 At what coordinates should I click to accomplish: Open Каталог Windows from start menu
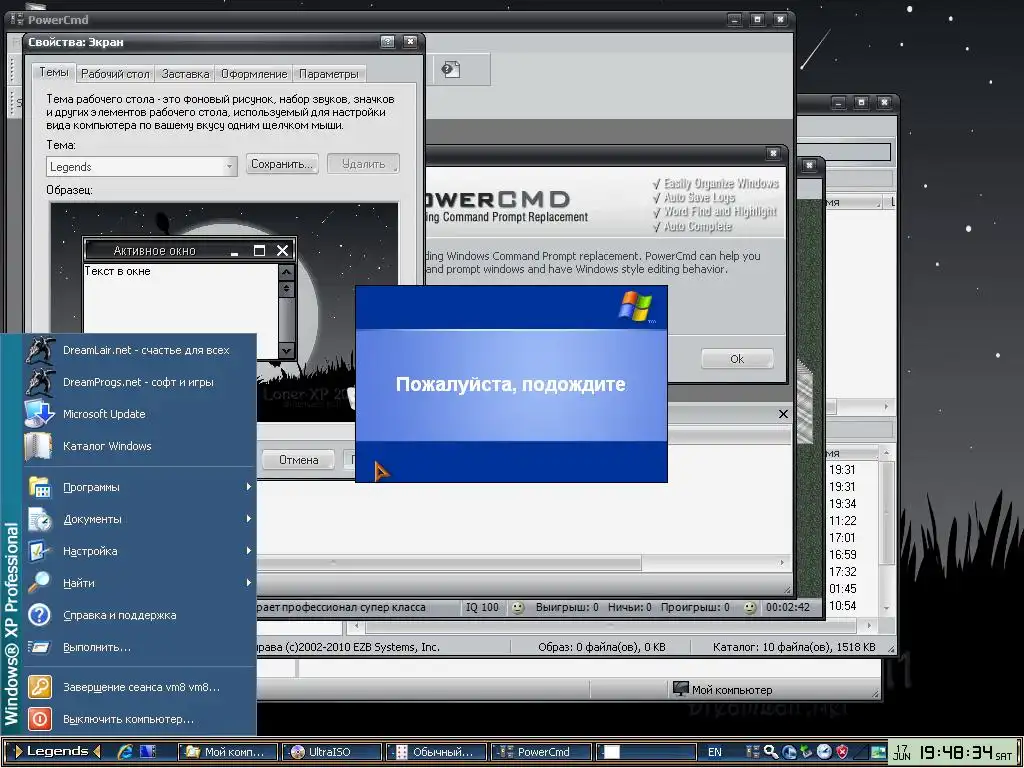[x=140, y=446]
